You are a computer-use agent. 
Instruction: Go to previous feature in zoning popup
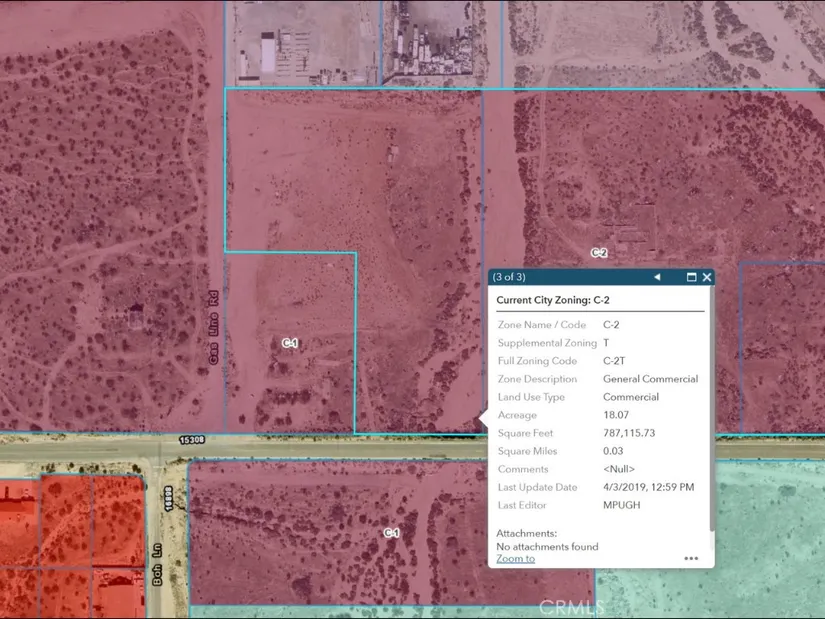pyautogui.click(x=657, y=277)
